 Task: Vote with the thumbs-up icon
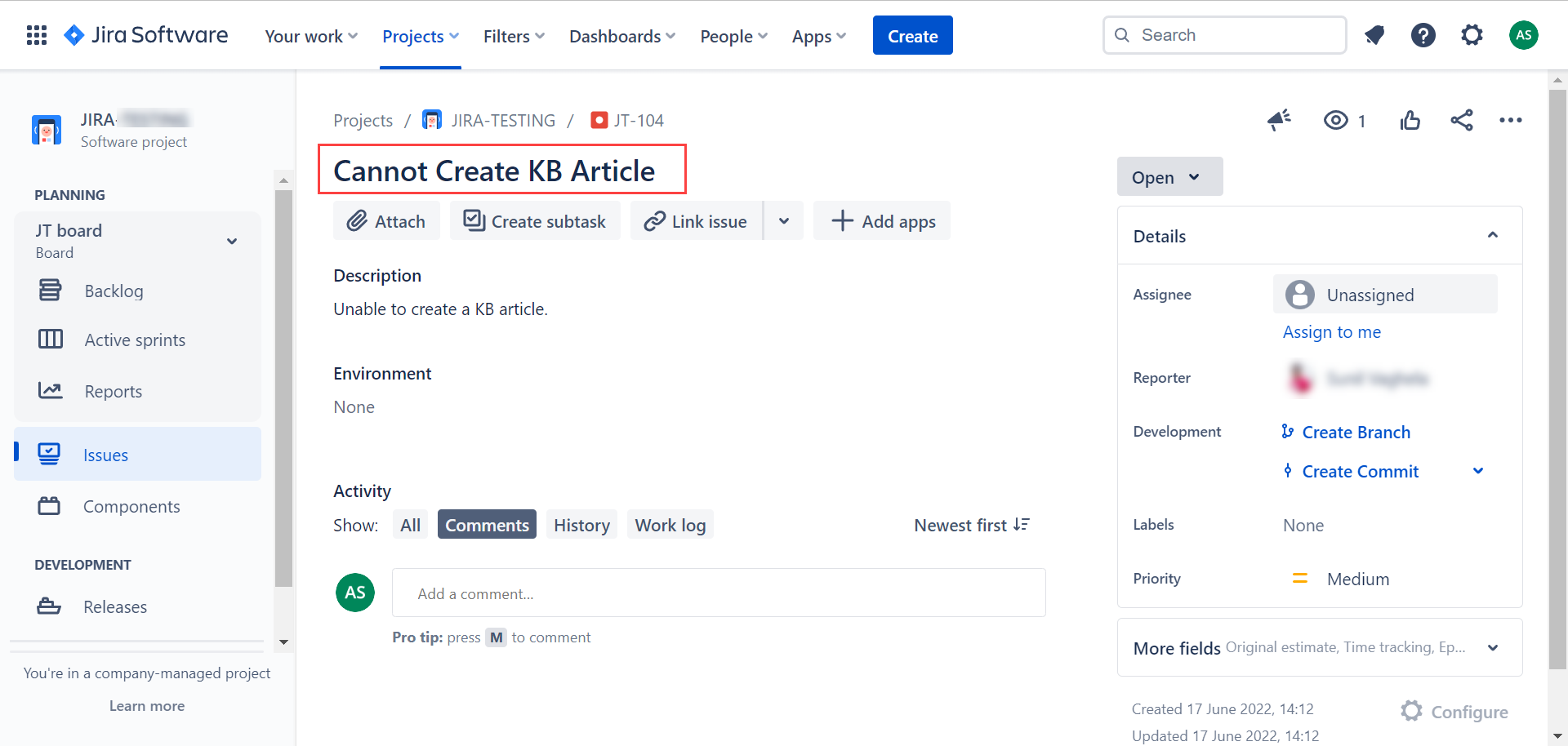point(1410,120)
